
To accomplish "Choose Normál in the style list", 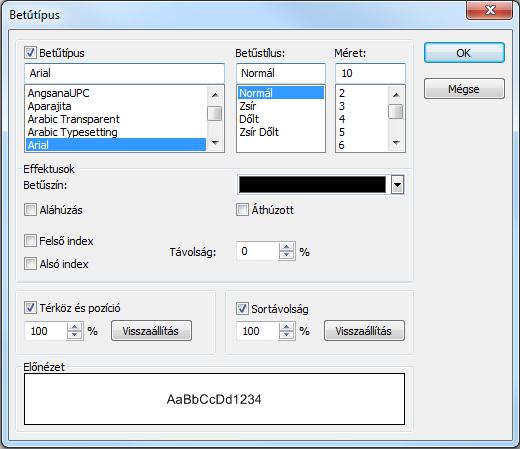I will pyautogui.click(x=281, y=93).
